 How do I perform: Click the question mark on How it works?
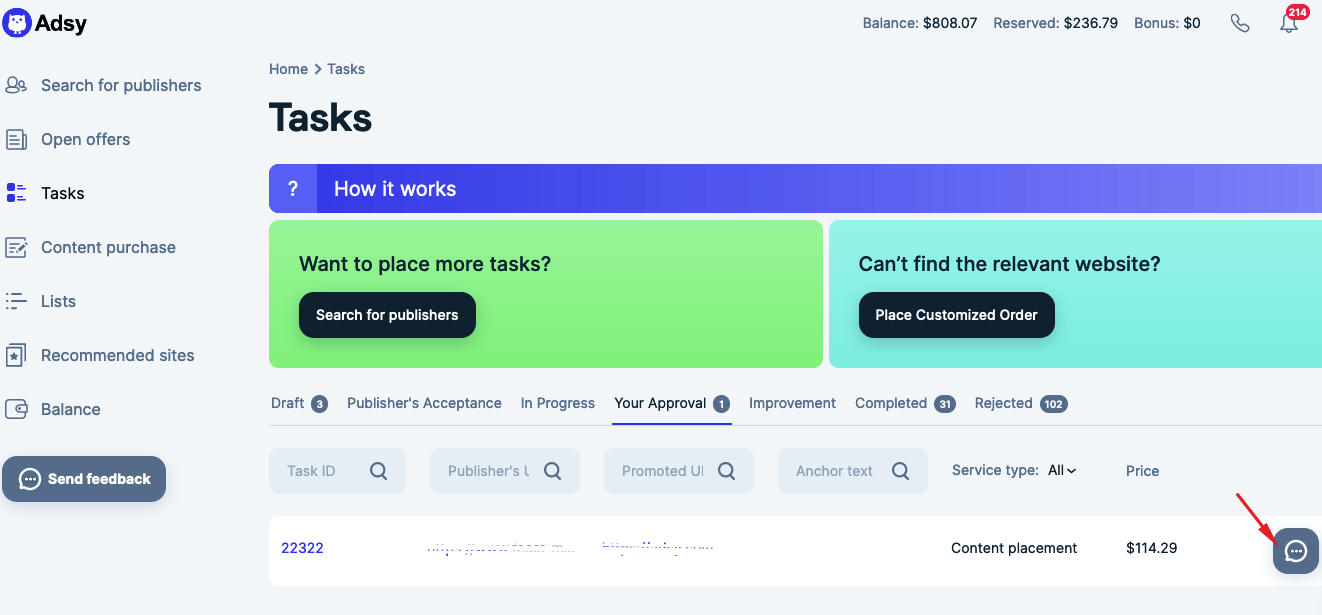click(293, 189)
